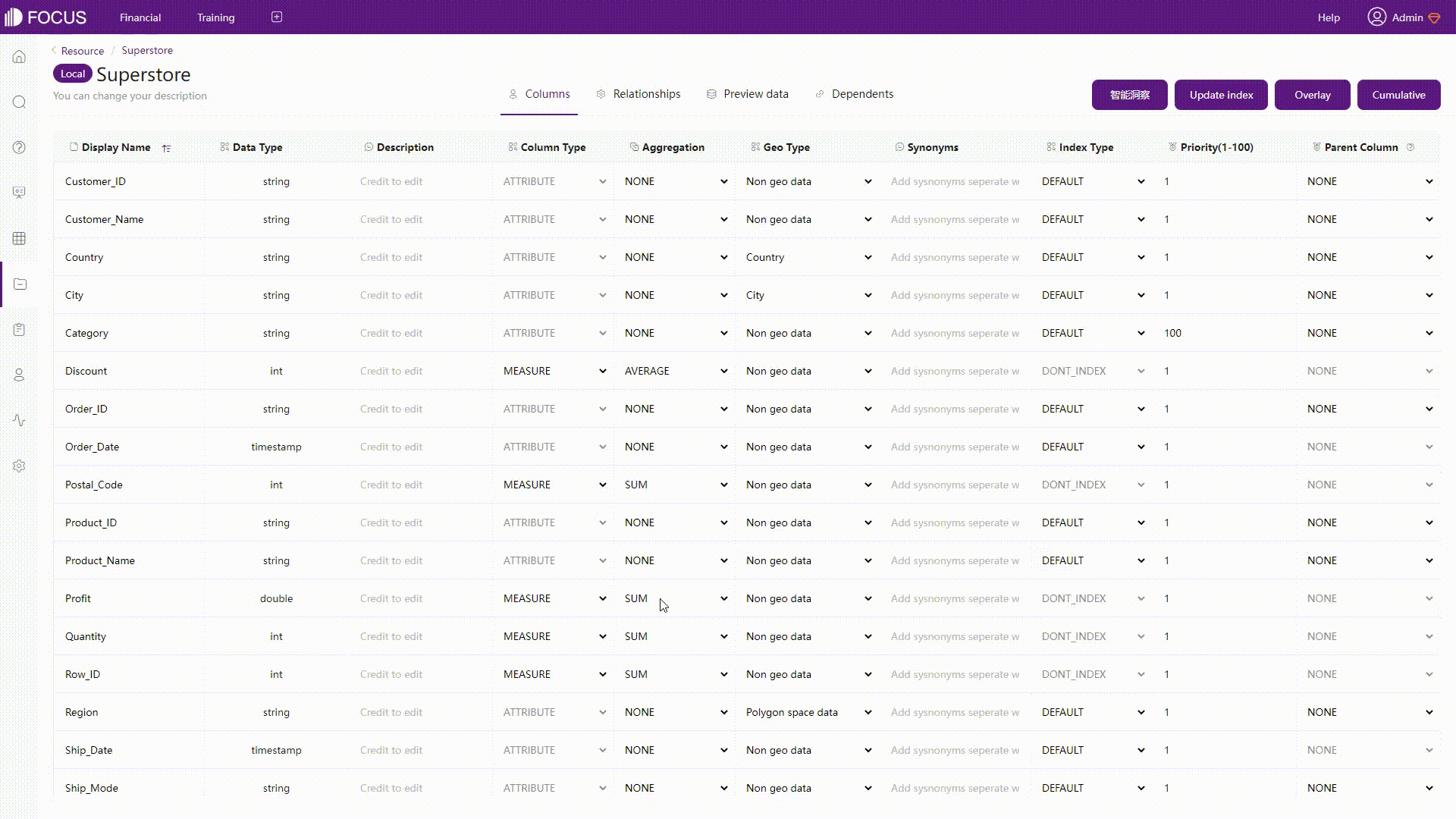Click Update index button
Viewport: 1456px width, 819px height.
1221,94
